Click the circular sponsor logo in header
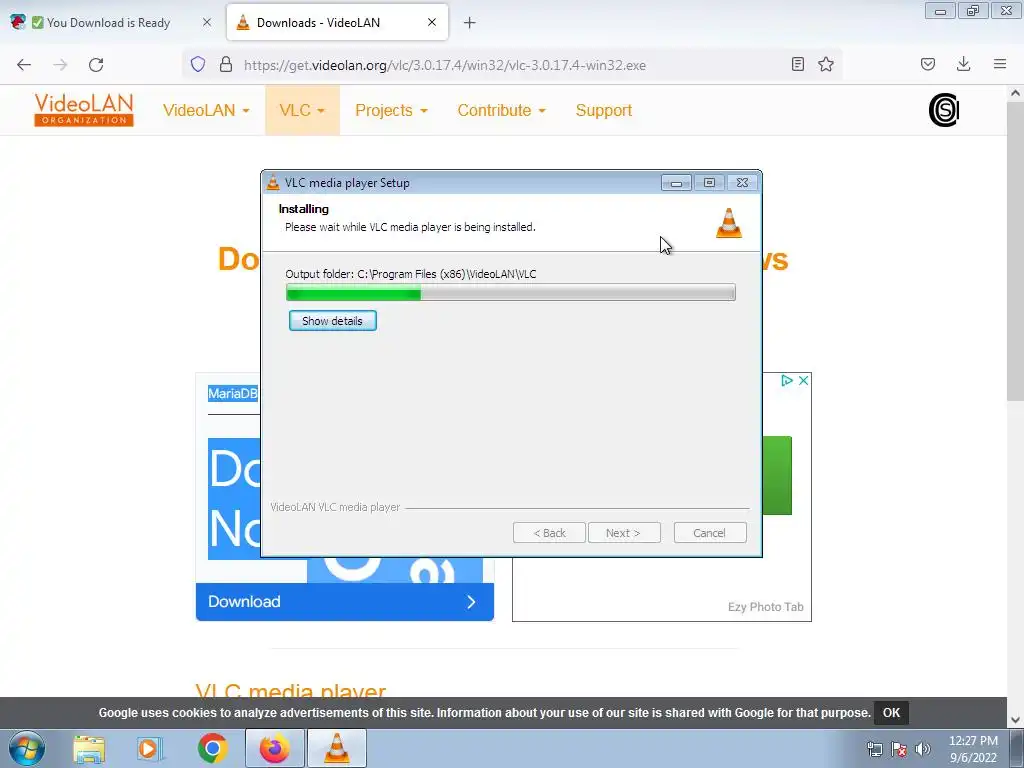Screen dimensions: 1024x768 (944, 110)
